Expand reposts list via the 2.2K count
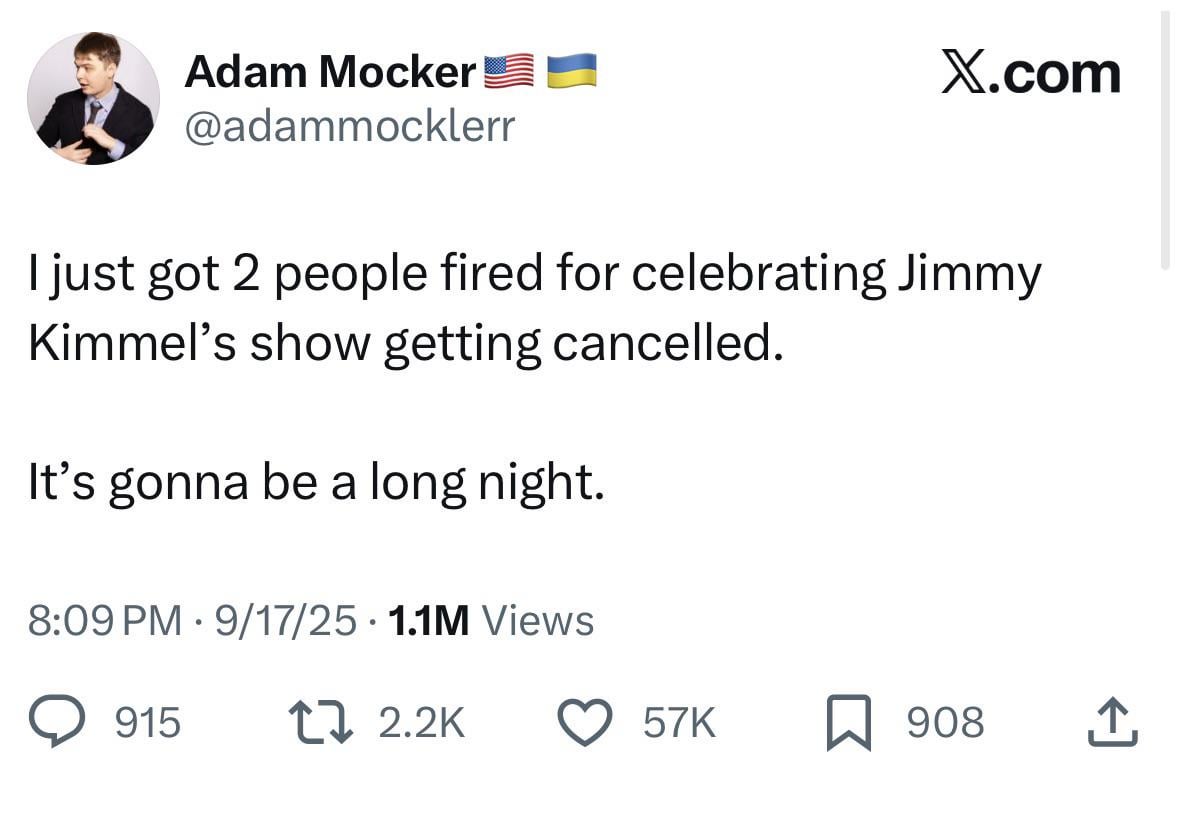This screenshot has width=1179, height=816. click(419, 722)
